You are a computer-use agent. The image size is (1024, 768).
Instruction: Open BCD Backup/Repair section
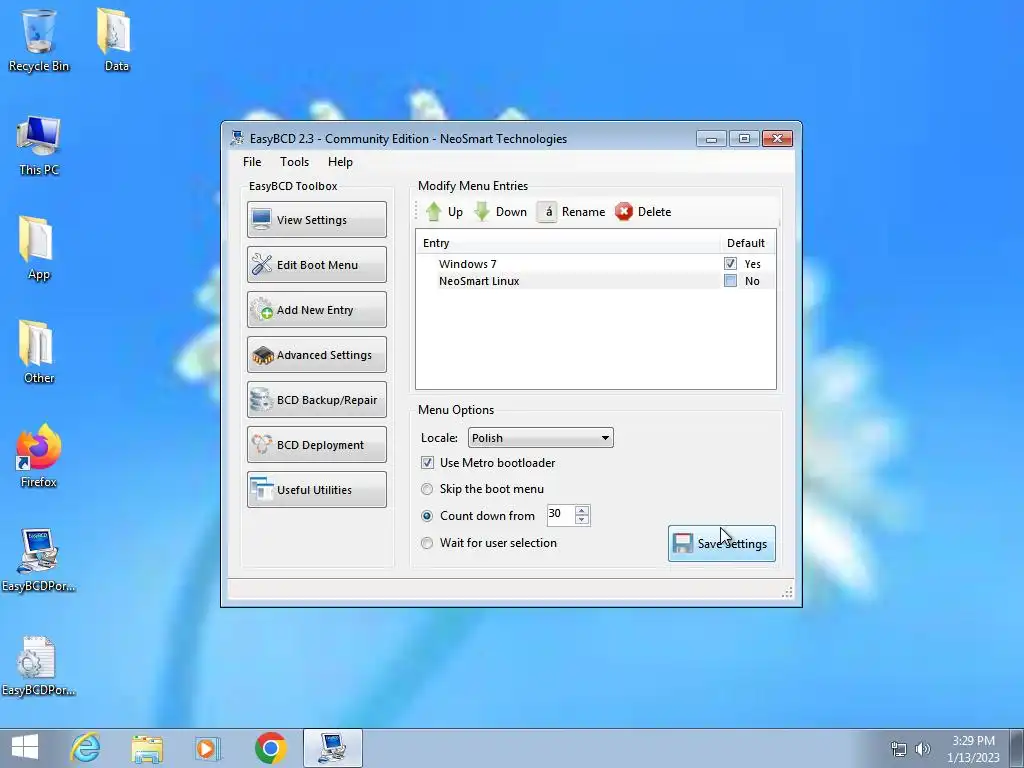(317, 400)
